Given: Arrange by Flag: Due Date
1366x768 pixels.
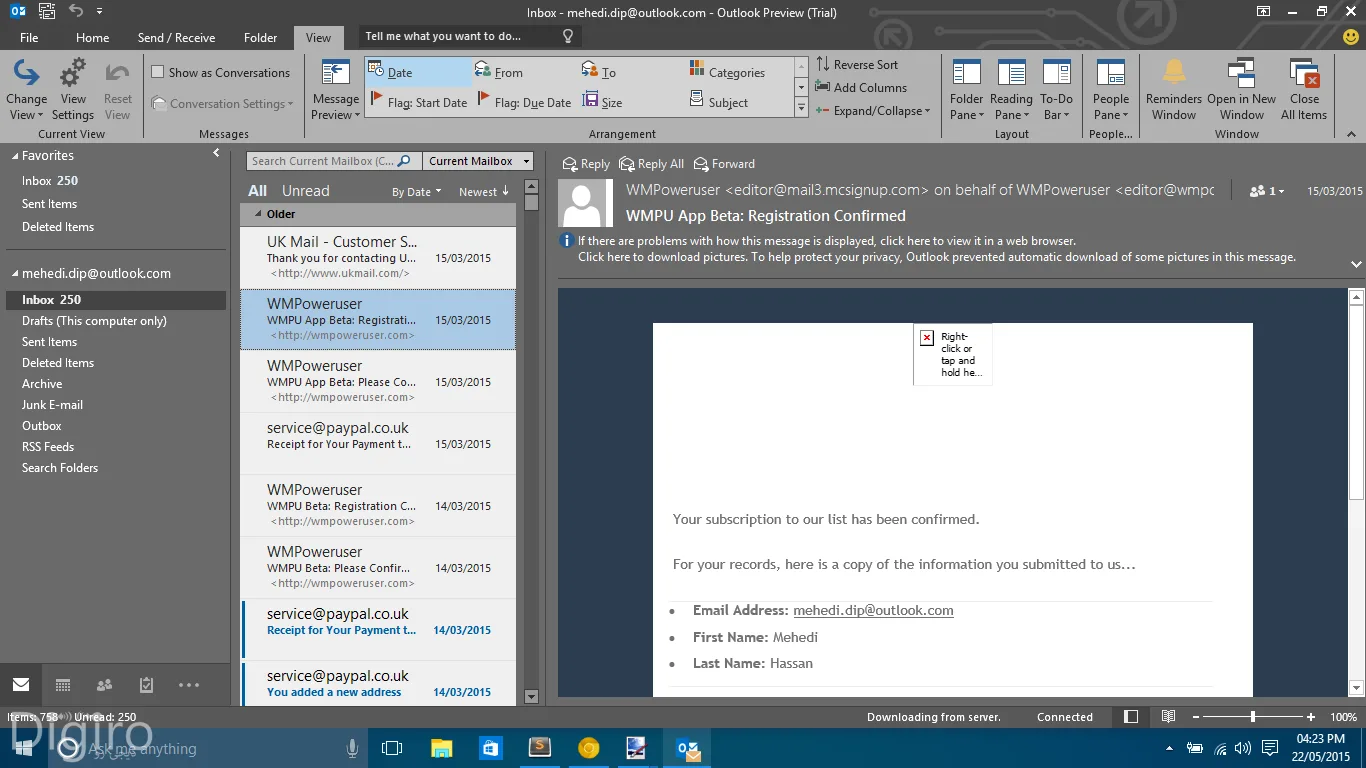Looking at the screenshot, I should pyautogui.click(x=525, y=102).
